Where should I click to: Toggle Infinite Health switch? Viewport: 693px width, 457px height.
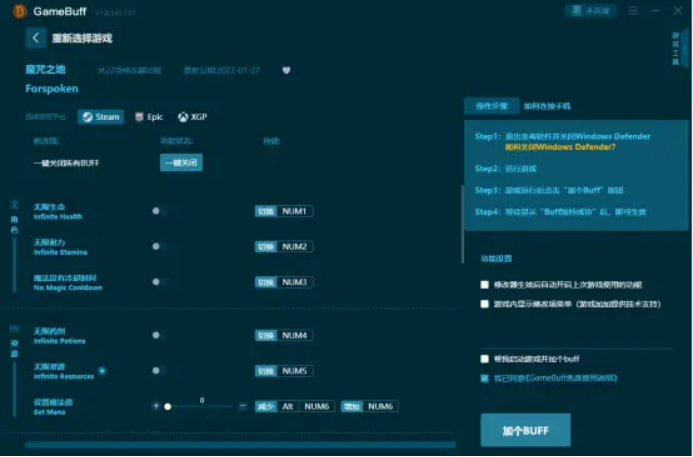pos(160,211)
